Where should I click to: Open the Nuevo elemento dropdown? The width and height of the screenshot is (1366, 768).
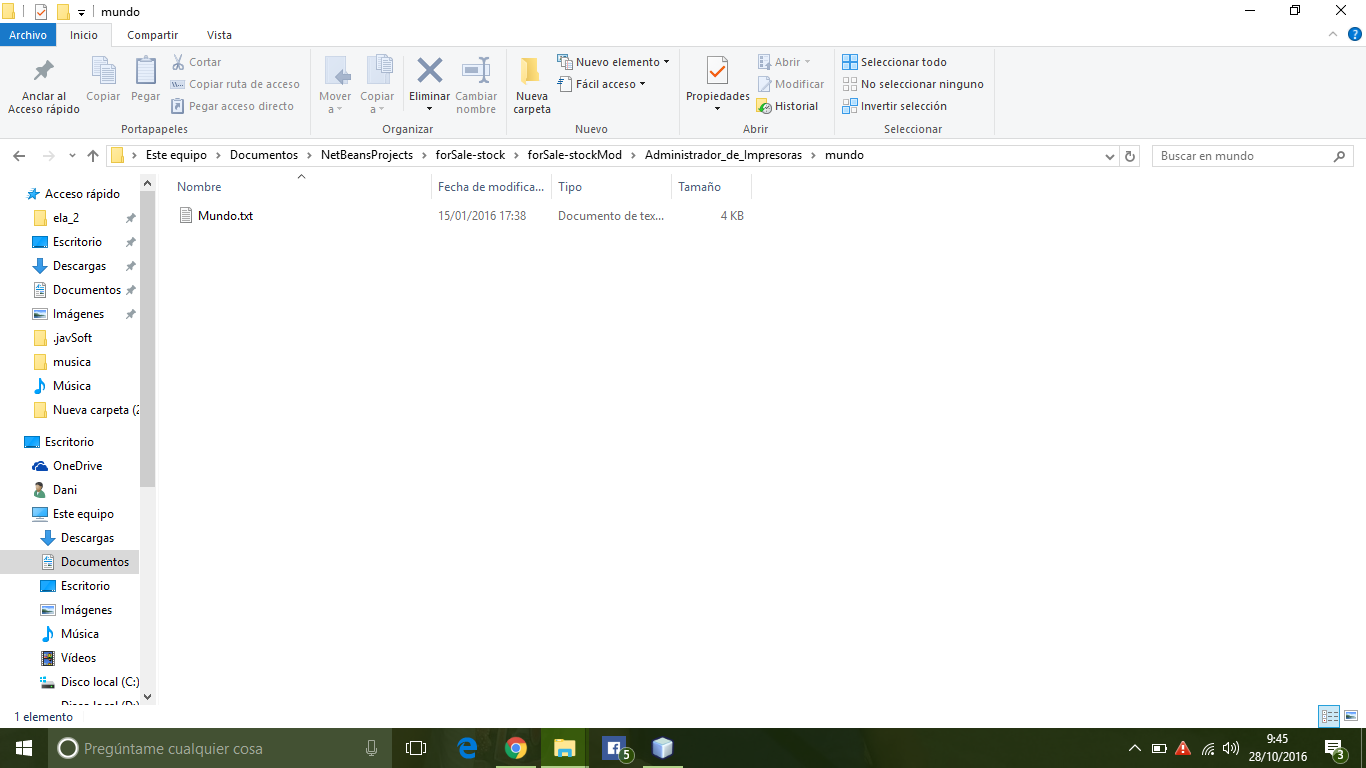click(x=613, y=62)
